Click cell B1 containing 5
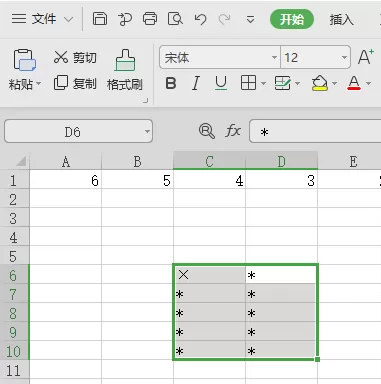Viewport: 381px width, 384px height. pos(137,180)
